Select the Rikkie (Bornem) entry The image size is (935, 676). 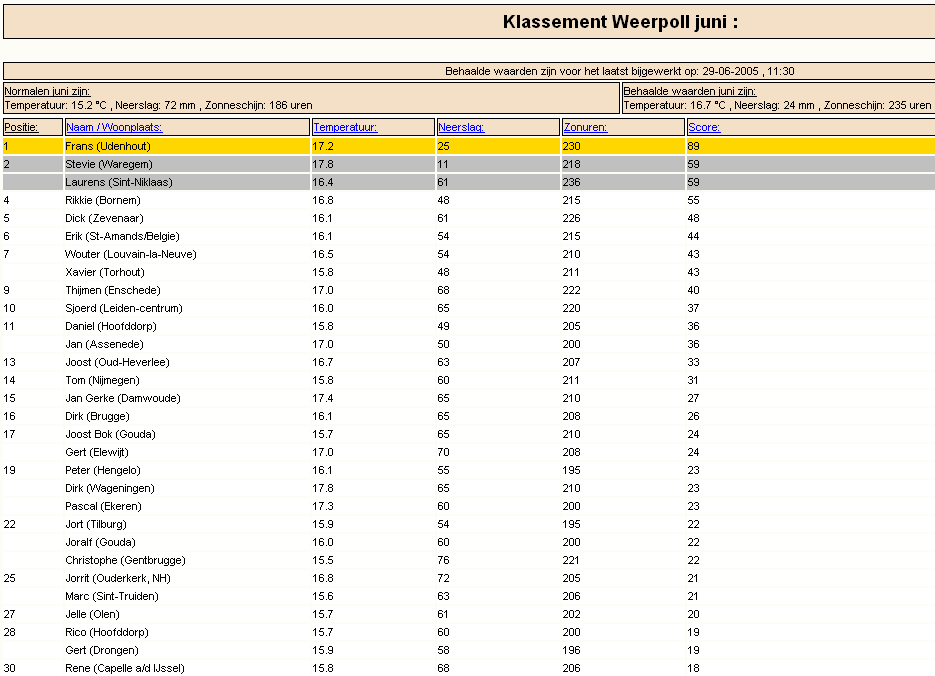(103, 200)
